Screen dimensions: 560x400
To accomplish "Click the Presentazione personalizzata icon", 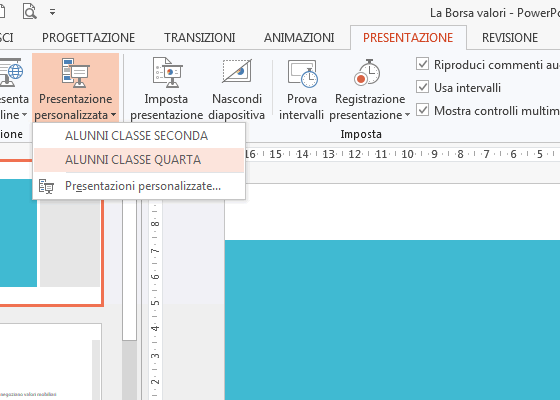I will tap(76, 72).
